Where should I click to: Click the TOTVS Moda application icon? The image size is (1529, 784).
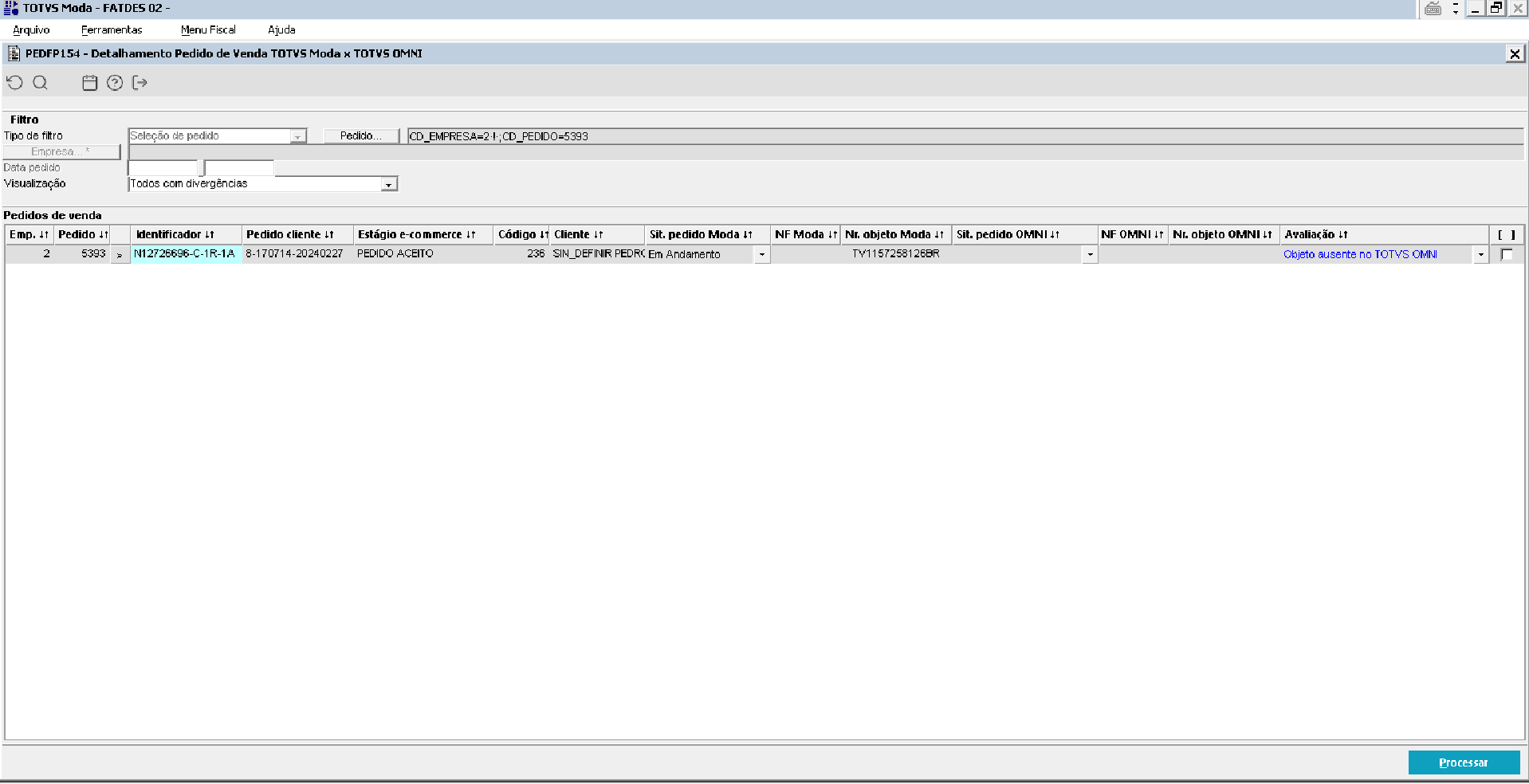(11, 8)
